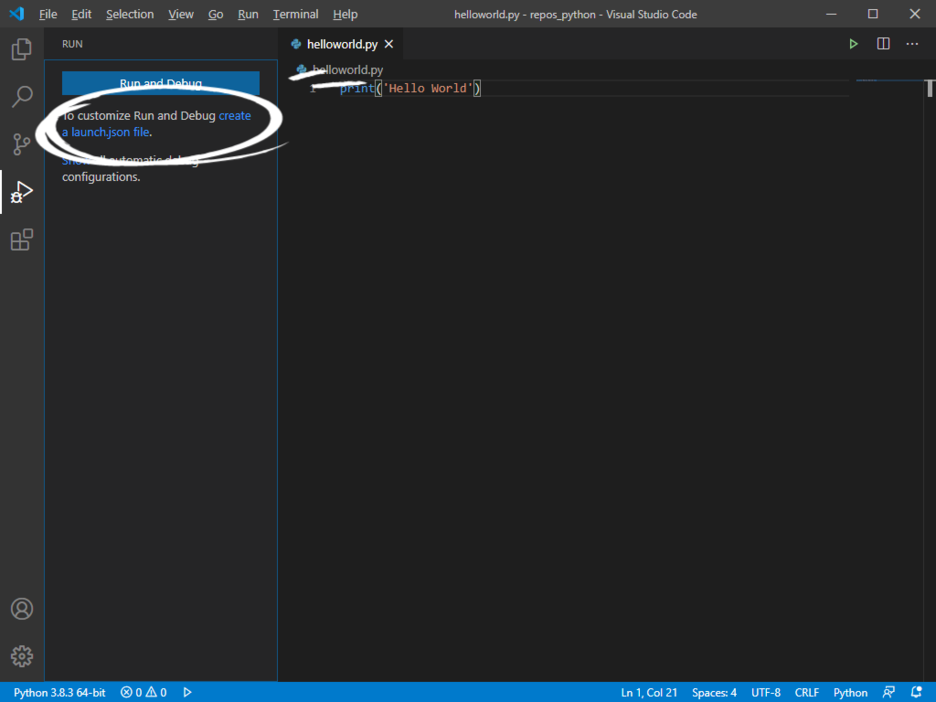
Task: Open the Help menu
Action: coord(345,14)
